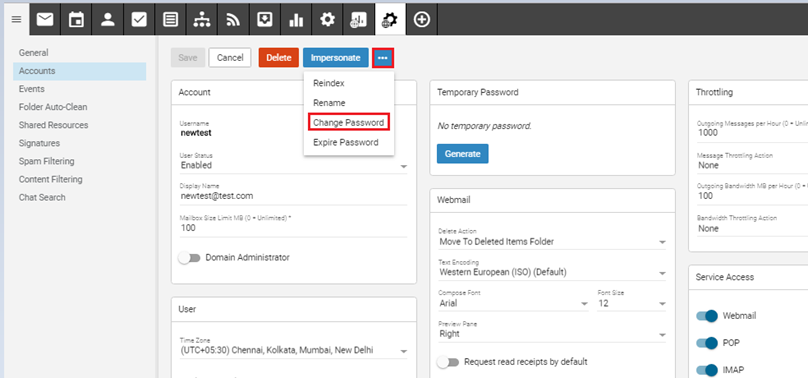Open the Calendar icon in top bar

coord(76,20)
